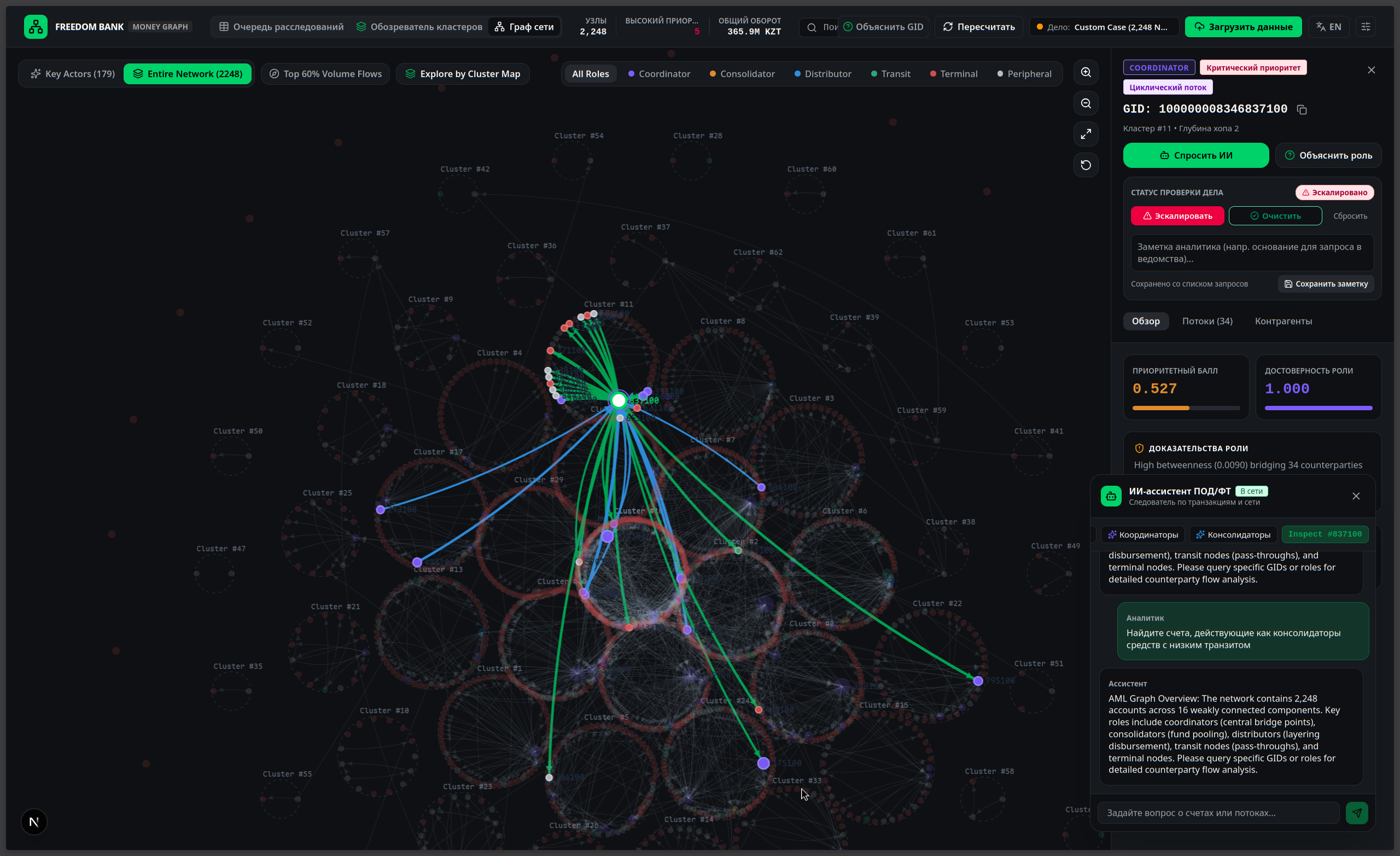Select Entire Network (2248) view
The image size is (1400, 856).
(188, 74)
